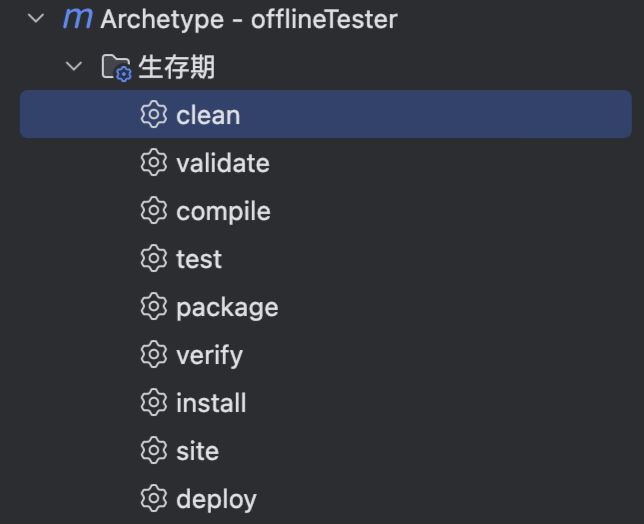Select the clean lifecycle goal
Viewport: 644px width, 524px height.
tap(208, 115)
